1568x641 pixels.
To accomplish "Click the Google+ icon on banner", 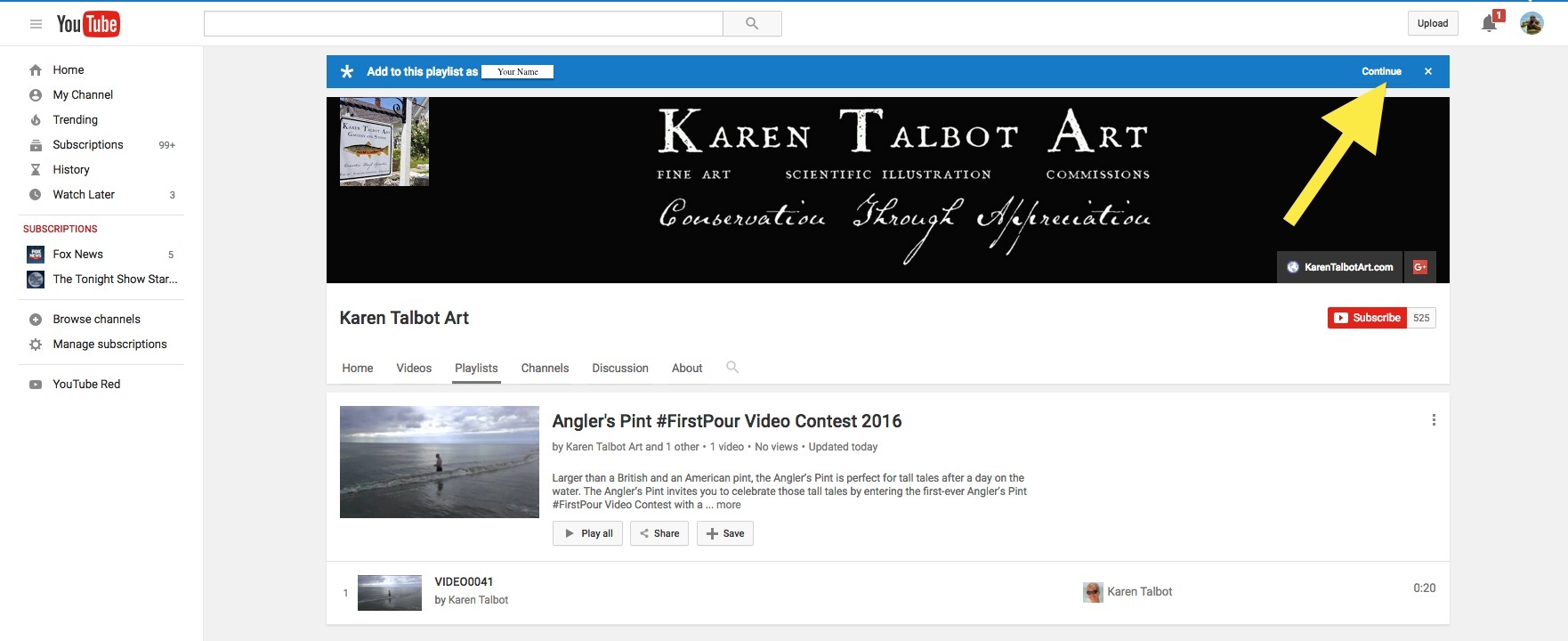I will pos(1420,267).
